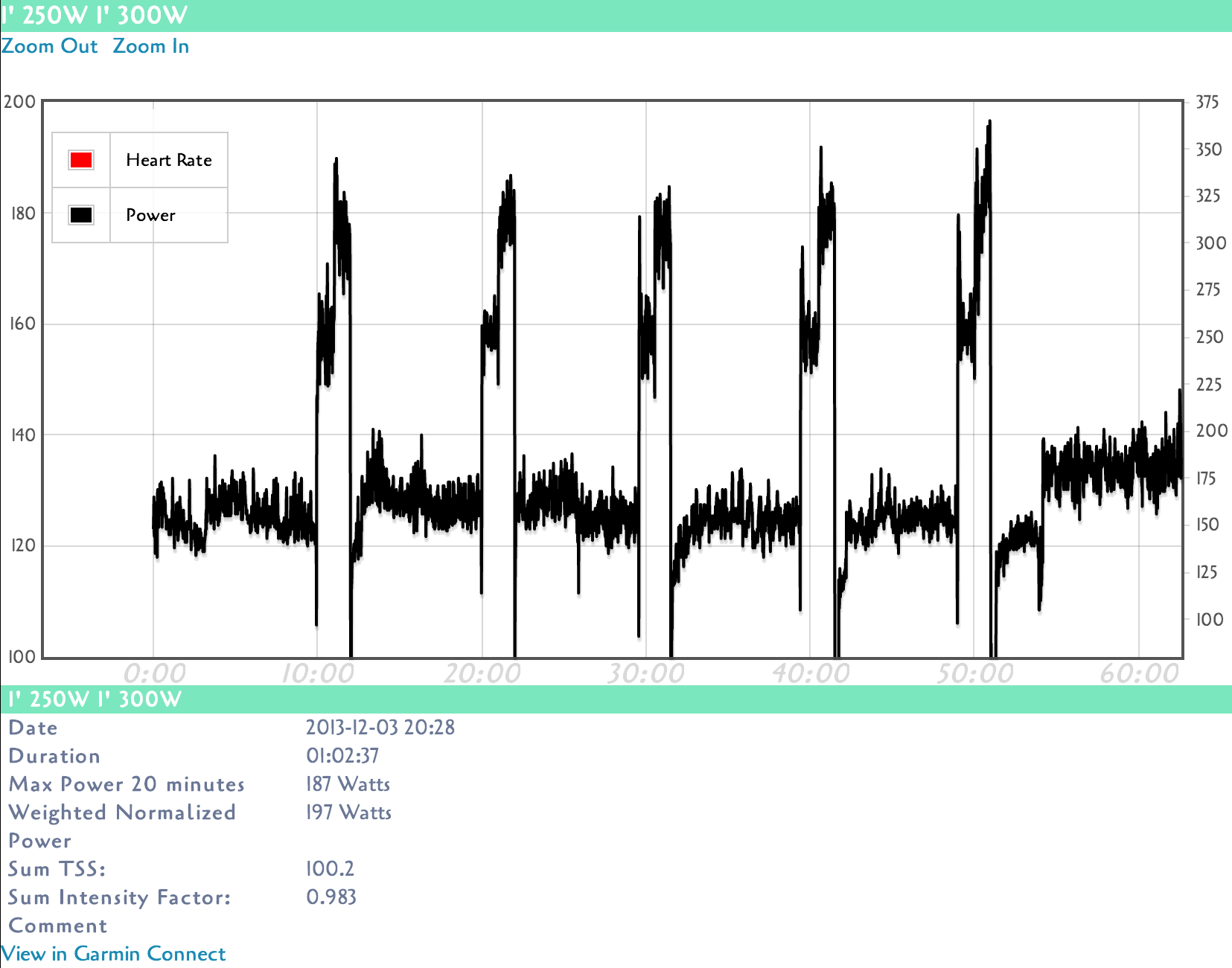Image resolution: width=1232 pixels, height=968 pixels.
Task: Click the Sum TSS value 100.2
Action: coord(330,869)
